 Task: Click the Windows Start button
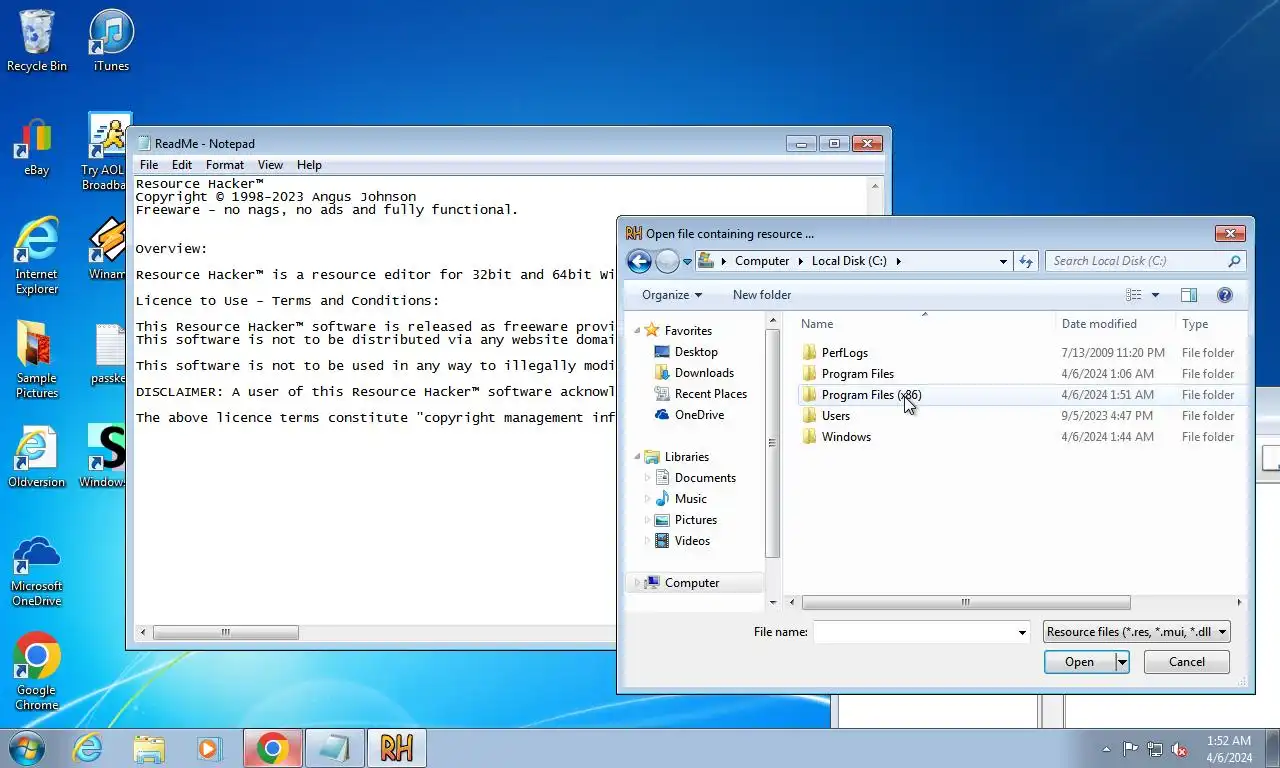[27, 748]
